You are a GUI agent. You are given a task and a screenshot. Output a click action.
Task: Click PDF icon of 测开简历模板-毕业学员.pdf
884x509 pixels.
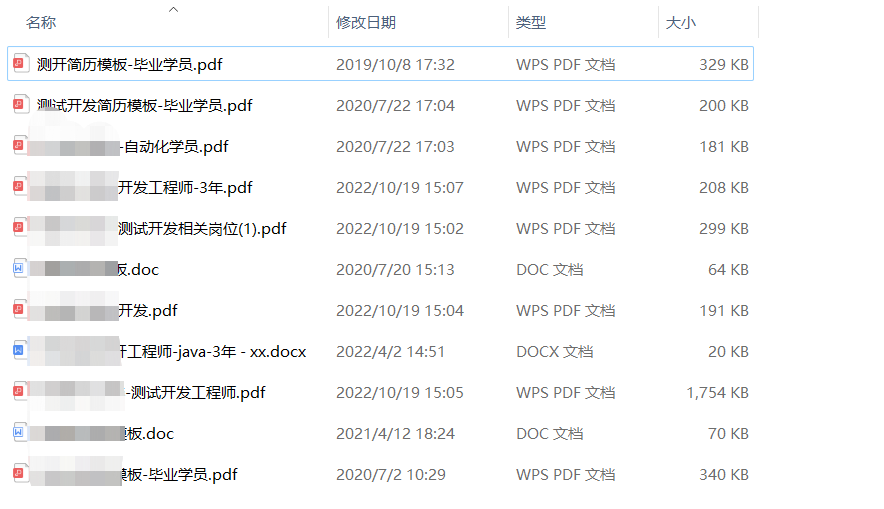(x=20, y=63)
